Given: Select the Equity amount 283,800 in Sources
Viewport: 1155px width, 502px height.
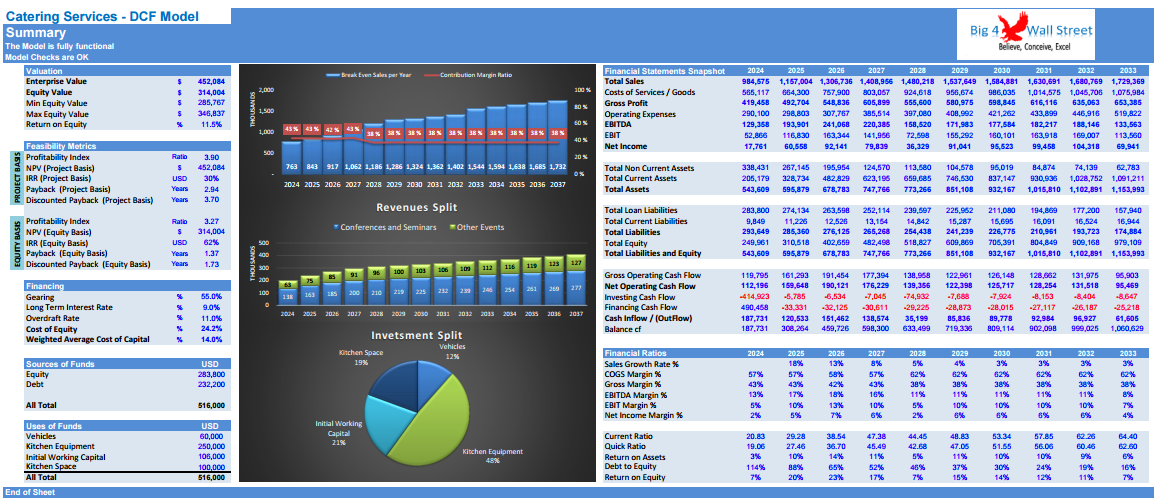Looking at the screenshot, I should pos(211,375).
